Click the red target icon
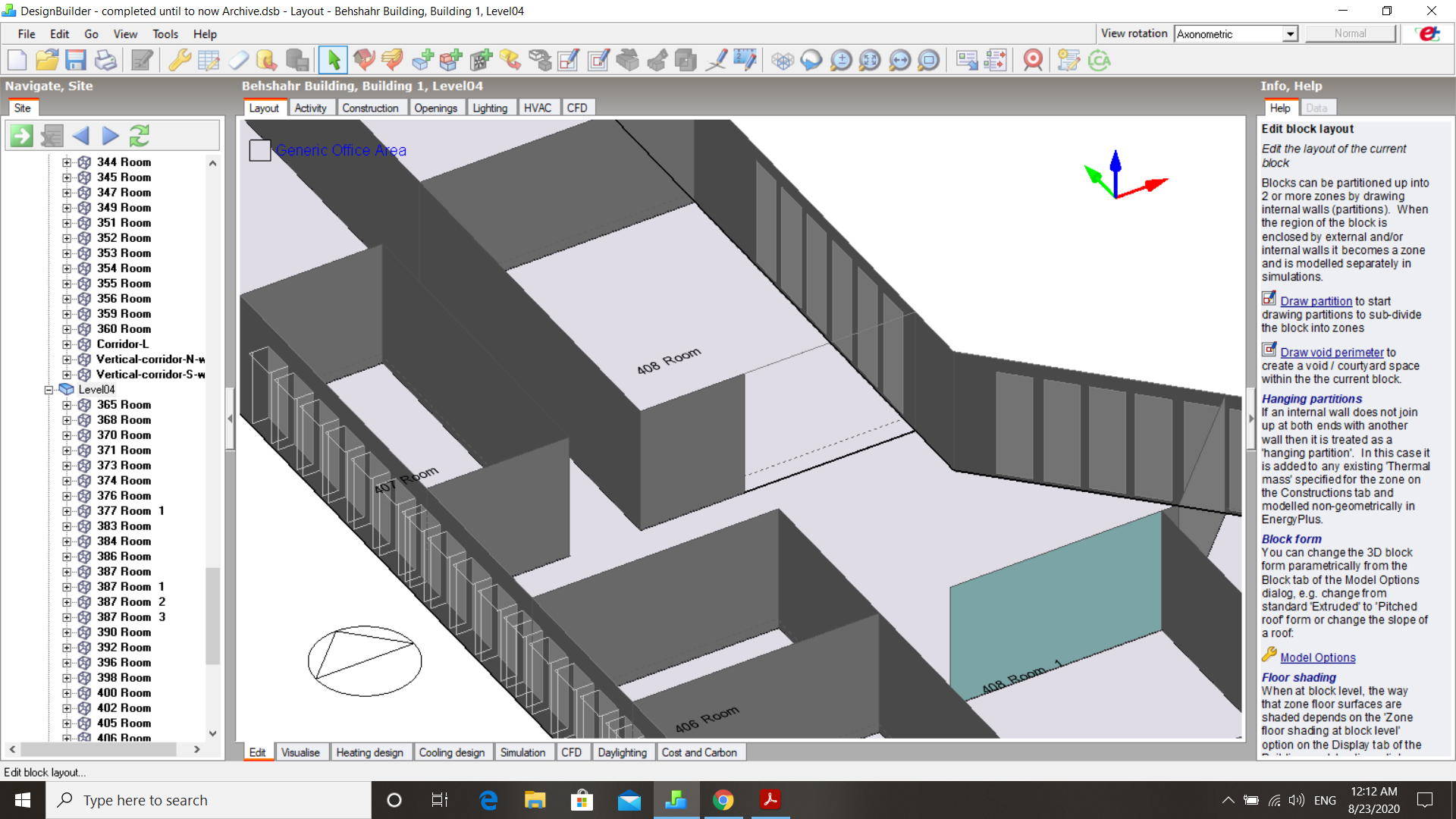 pos(1033,60)
